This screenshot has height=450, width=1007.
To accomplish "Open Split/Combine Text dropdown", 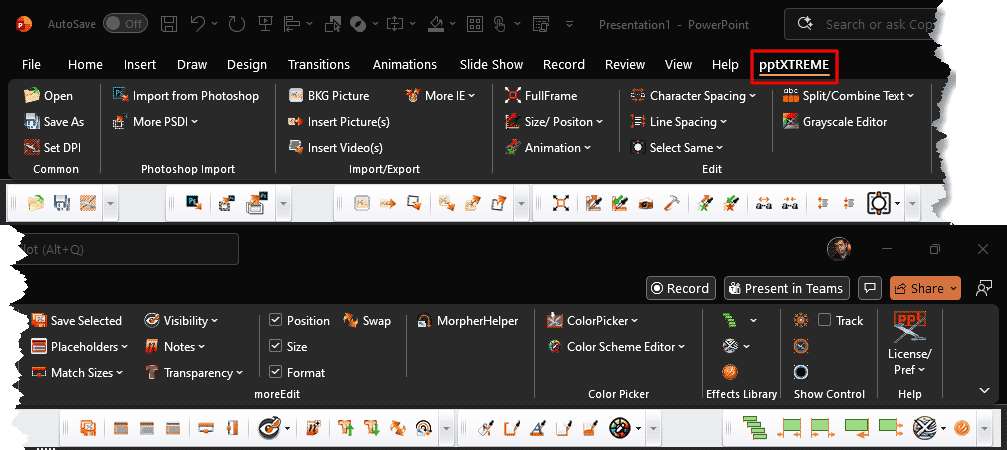I will (x=848, y=96).
